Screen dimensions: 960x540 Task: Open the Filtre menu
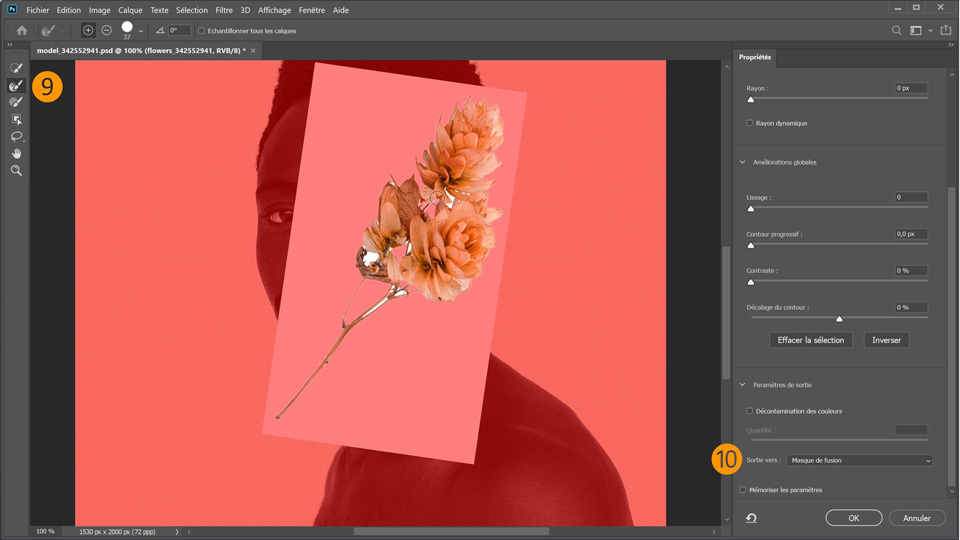[224, 10]
